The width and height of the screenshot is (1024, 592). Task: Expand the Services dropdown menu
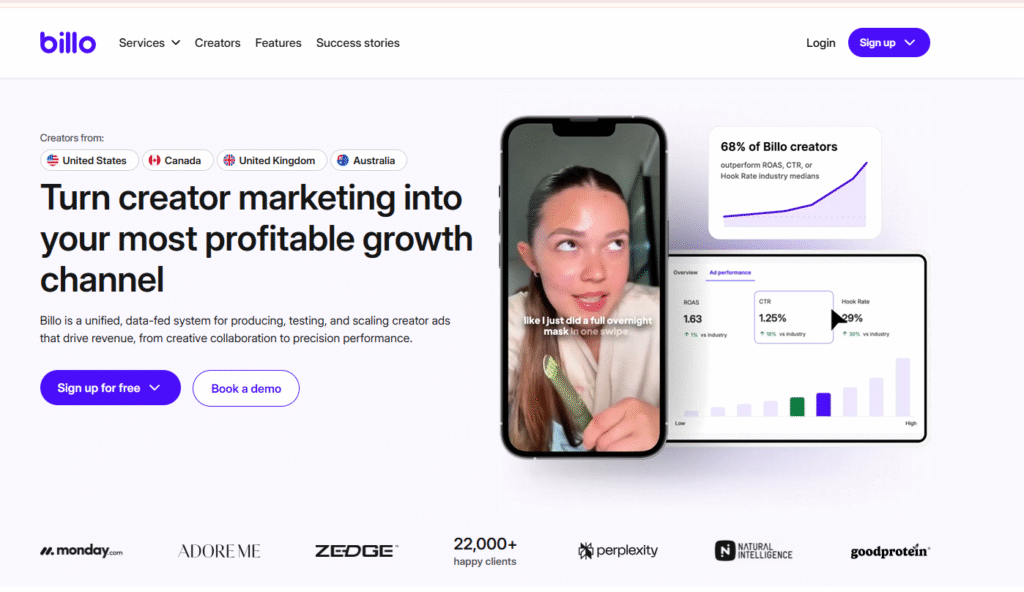tap(149, 42)
